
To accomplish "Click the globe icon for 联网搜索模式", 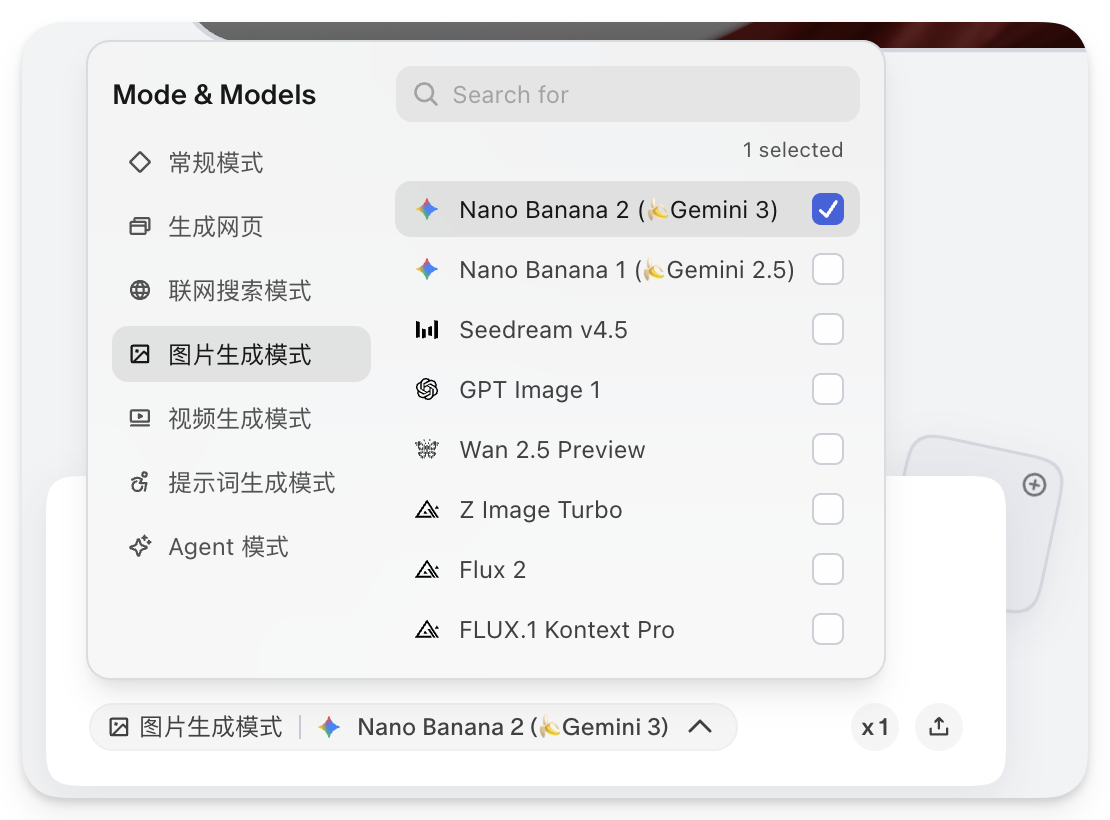I will pos(140,290).
